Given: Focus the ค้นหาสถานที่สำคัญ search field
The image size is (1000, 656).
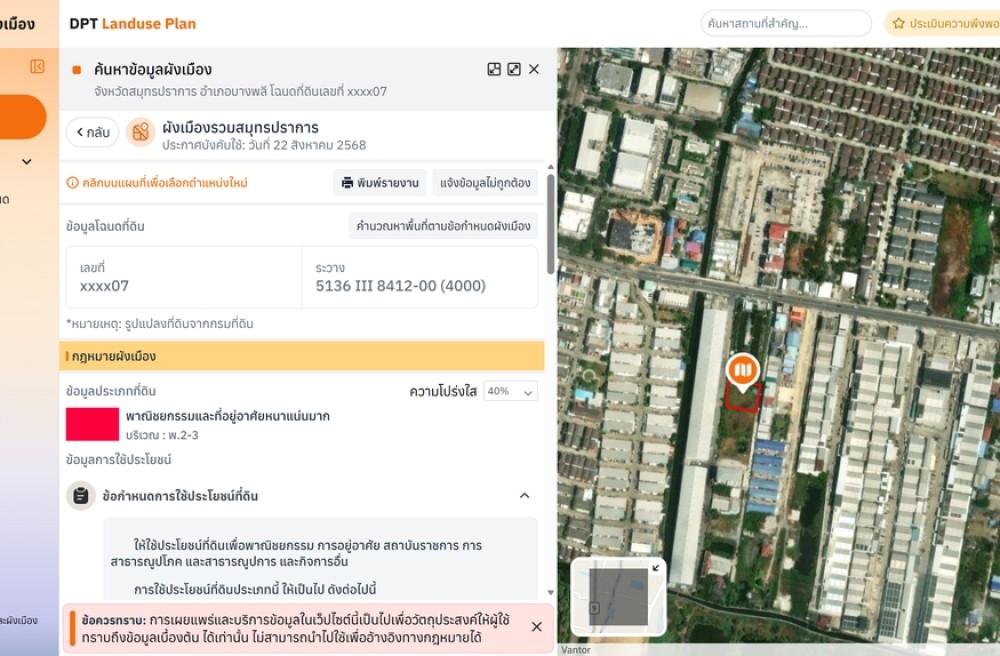Looking at the screenshot, I should tap(786, 24).
